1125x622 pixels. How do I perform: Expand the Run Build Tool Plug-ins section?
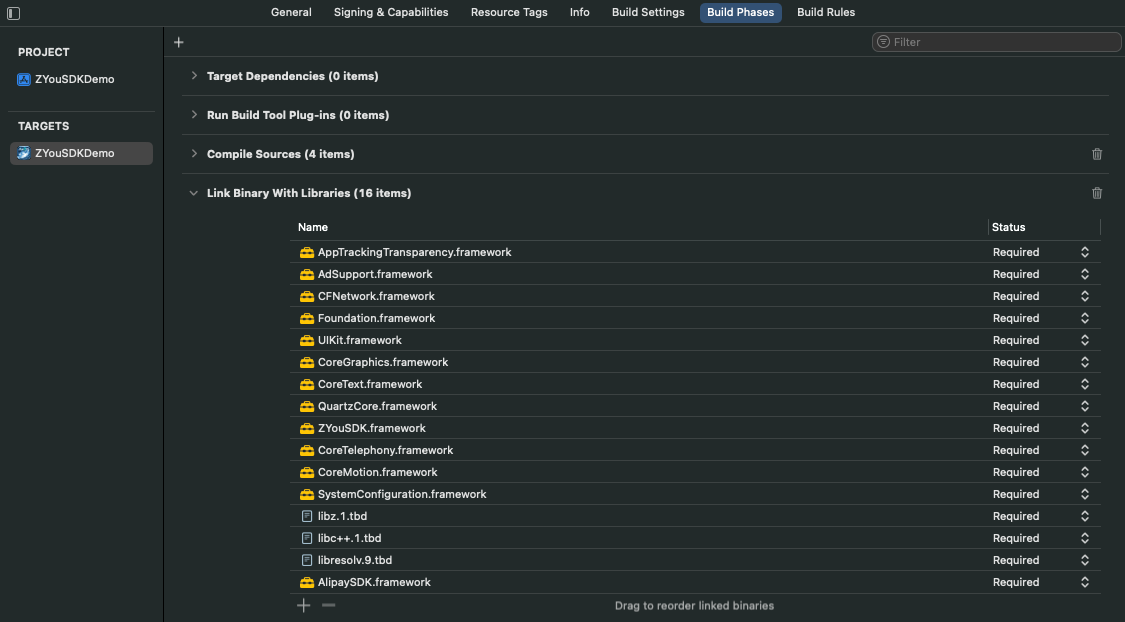[x=194, y=115]
